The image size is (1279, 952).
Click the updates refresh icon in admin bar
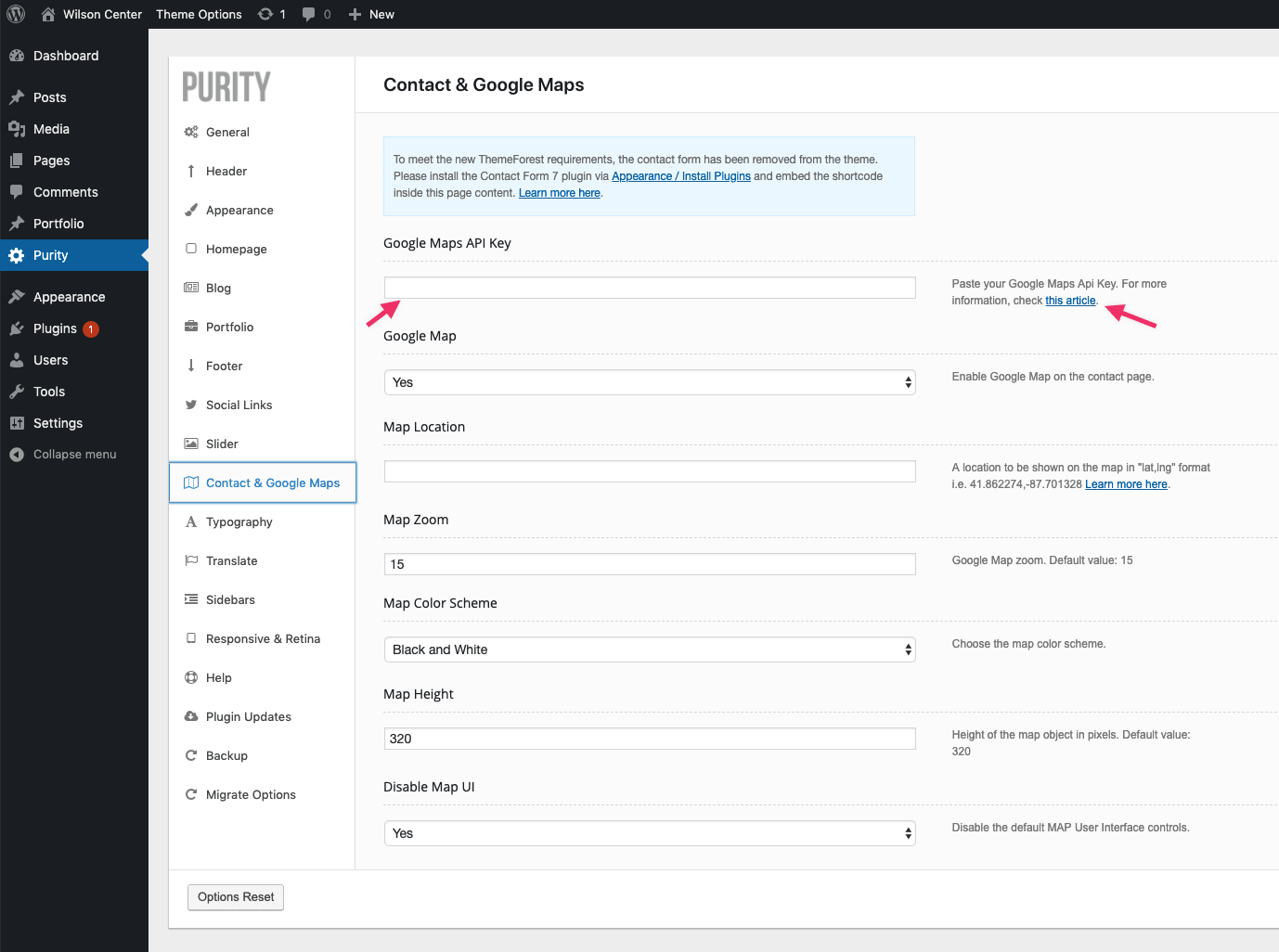265,14
